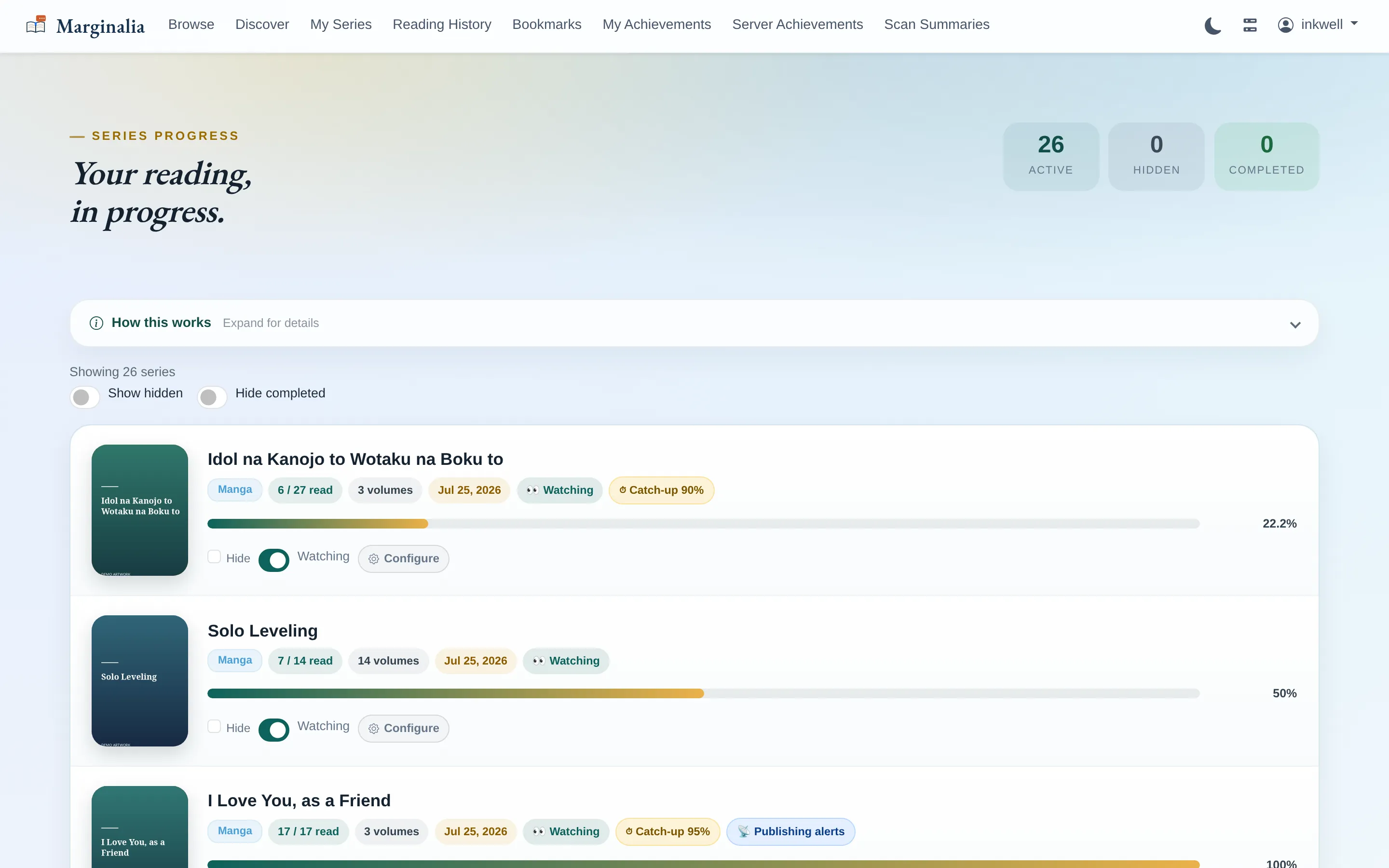Check Hide for Idol na Kanojo to Wotaku
Viewport: 1389px width, 868px height.
[214, 557]
